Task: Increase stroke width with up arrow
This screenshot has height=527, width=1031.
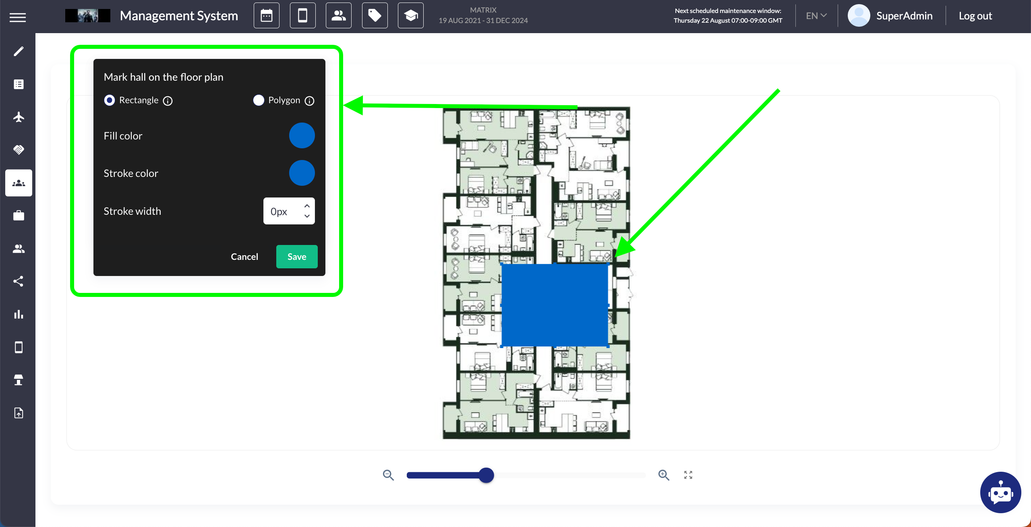Action: 306,206
